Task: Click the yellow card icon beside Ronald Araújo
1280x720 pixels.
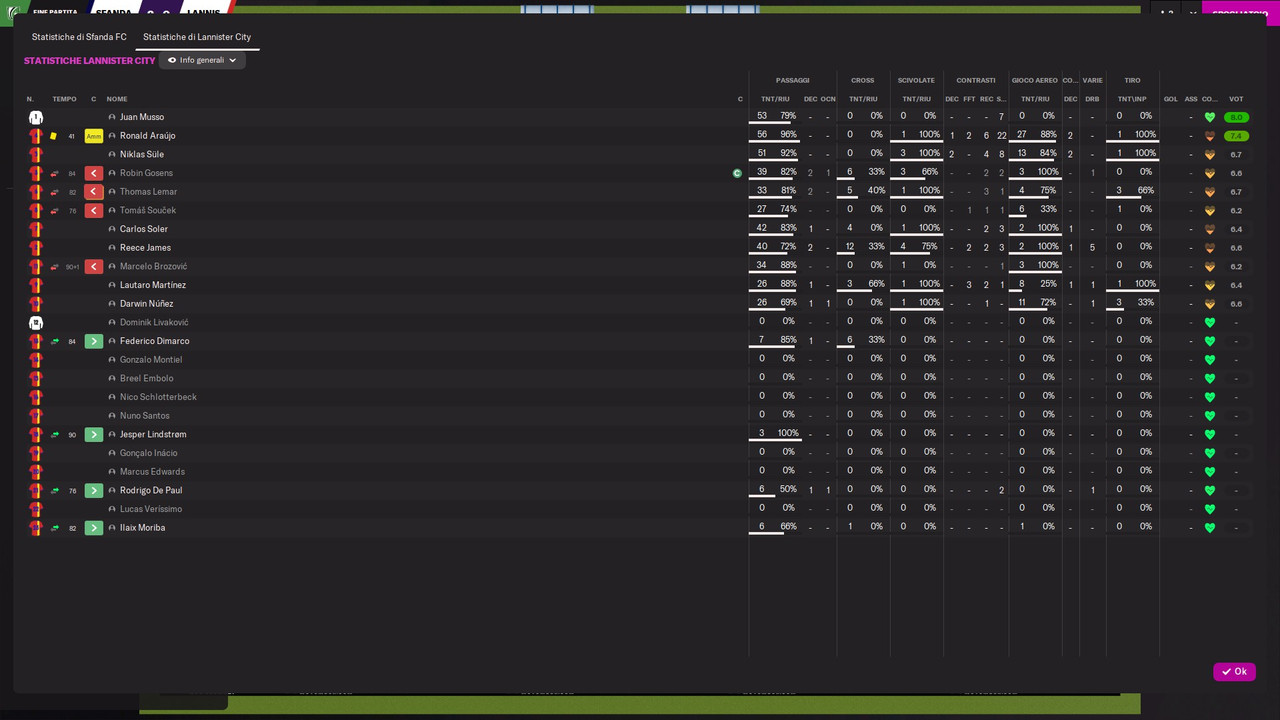Action: tap(54, 136)
